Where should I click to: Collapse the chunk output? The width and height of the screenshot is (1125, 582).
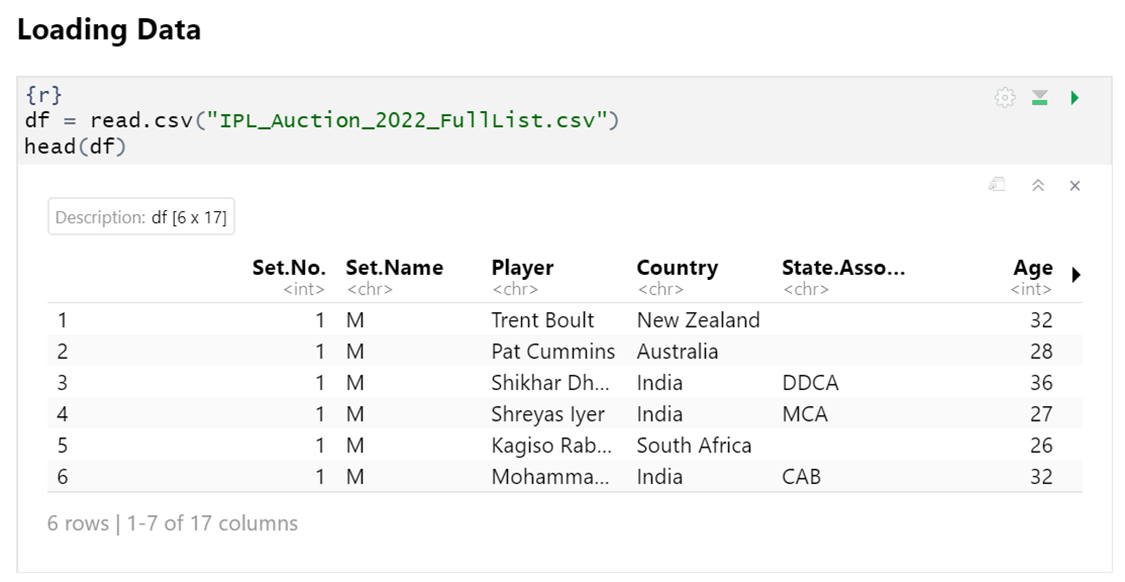tap(1038, 185)
